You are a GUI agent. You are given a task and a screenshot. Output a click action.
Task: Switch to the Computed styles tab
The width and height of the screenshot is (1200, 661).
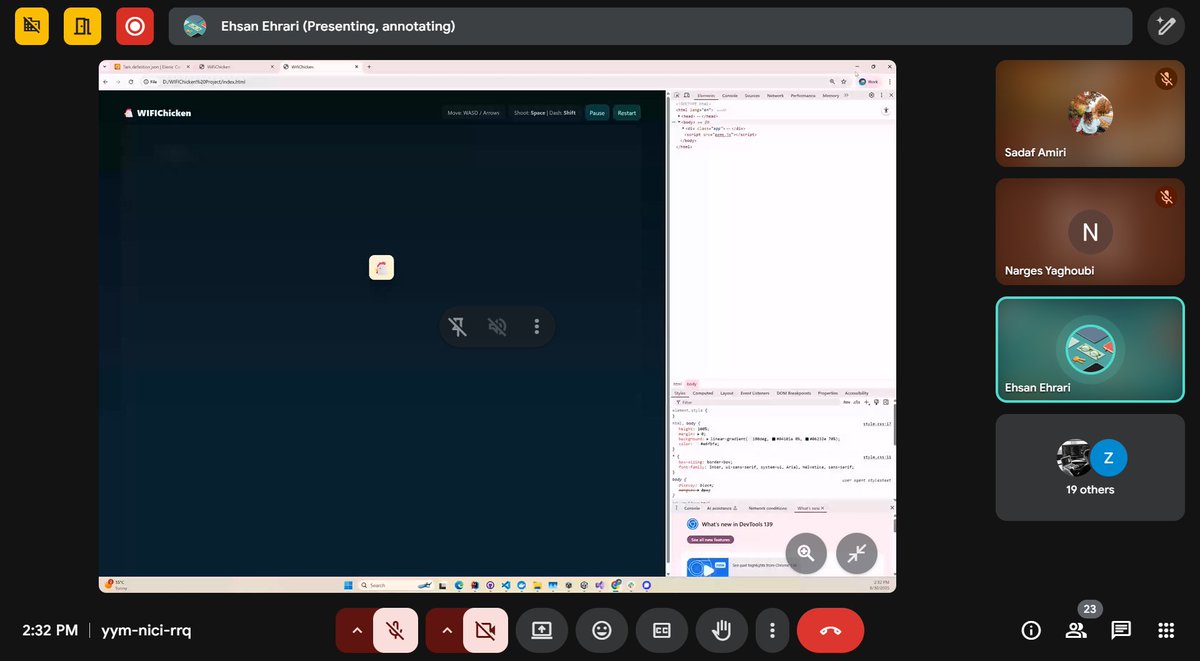[x=703, y=393]
